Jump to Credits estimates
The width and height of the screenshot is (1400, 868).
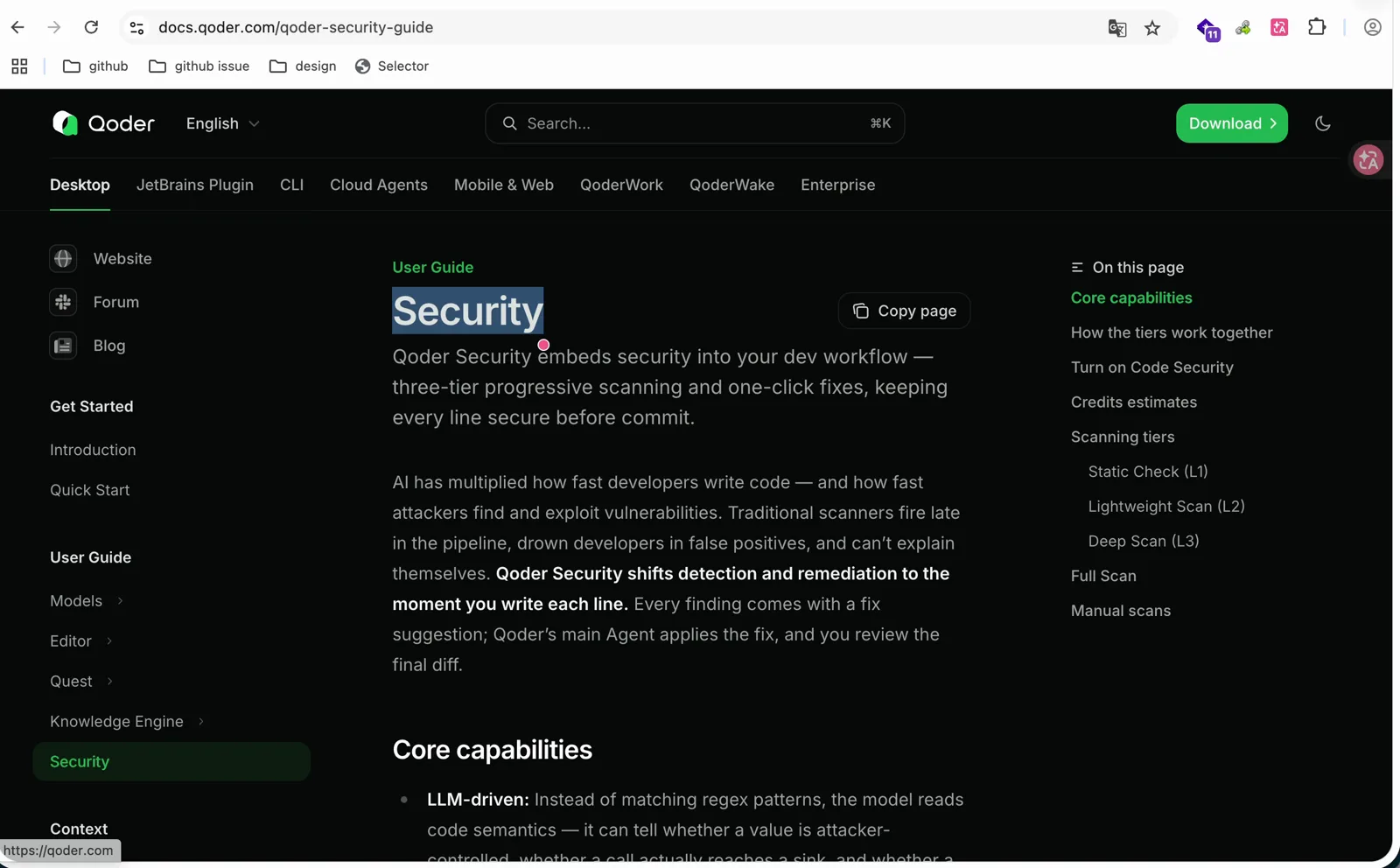[x=1134, y=402]
